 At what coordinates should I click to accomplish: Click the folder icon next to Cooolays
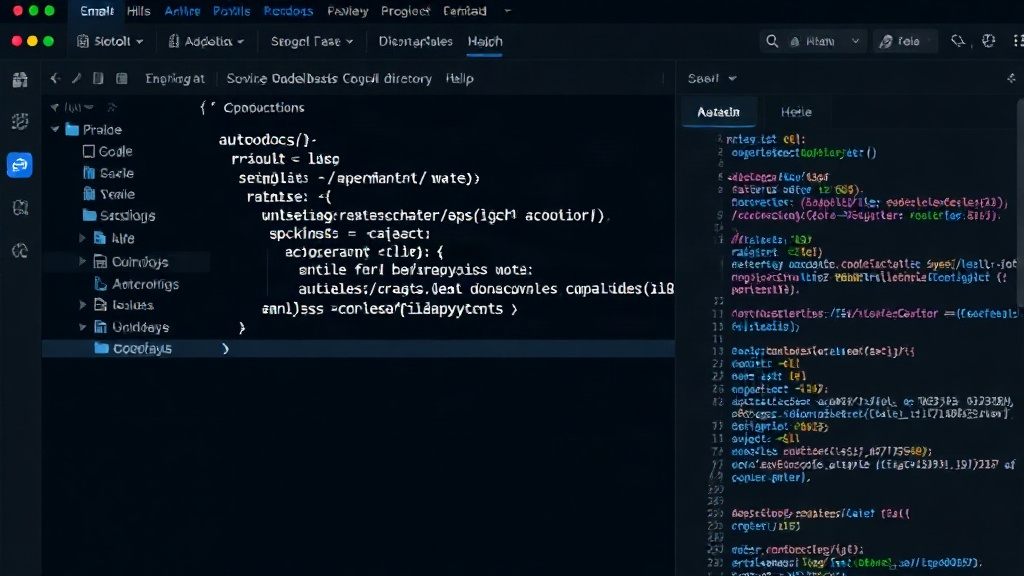coord(101,348)
